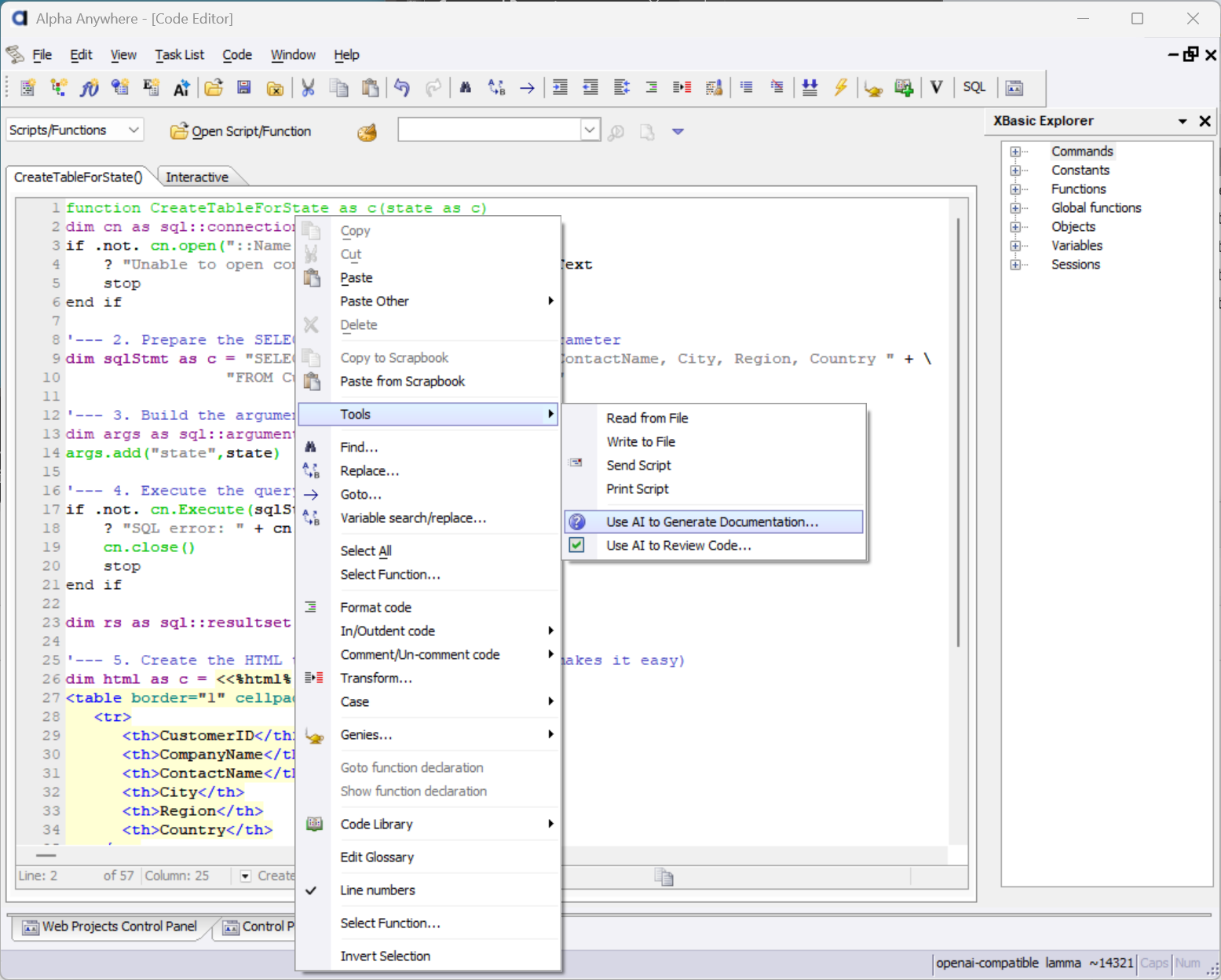Click the empty search combo input field
1221x980 pixels.
[x=490, y=130]
